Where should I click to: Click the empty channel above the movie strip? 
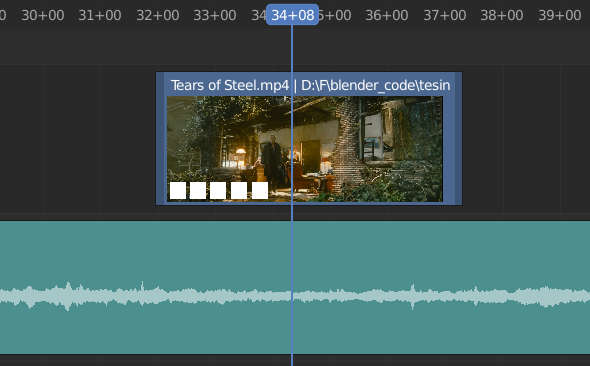[295, 47]
